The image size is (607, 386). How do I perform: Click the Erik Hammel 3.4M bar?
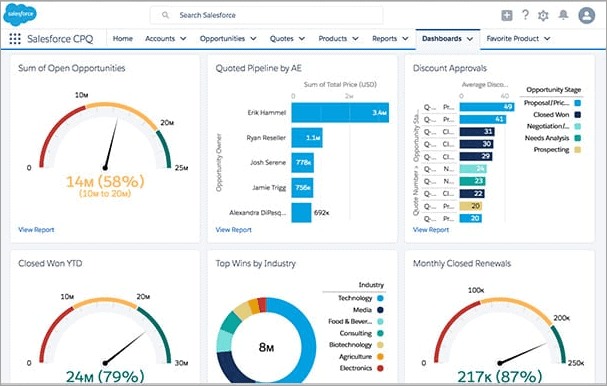[x=340, y=112]
